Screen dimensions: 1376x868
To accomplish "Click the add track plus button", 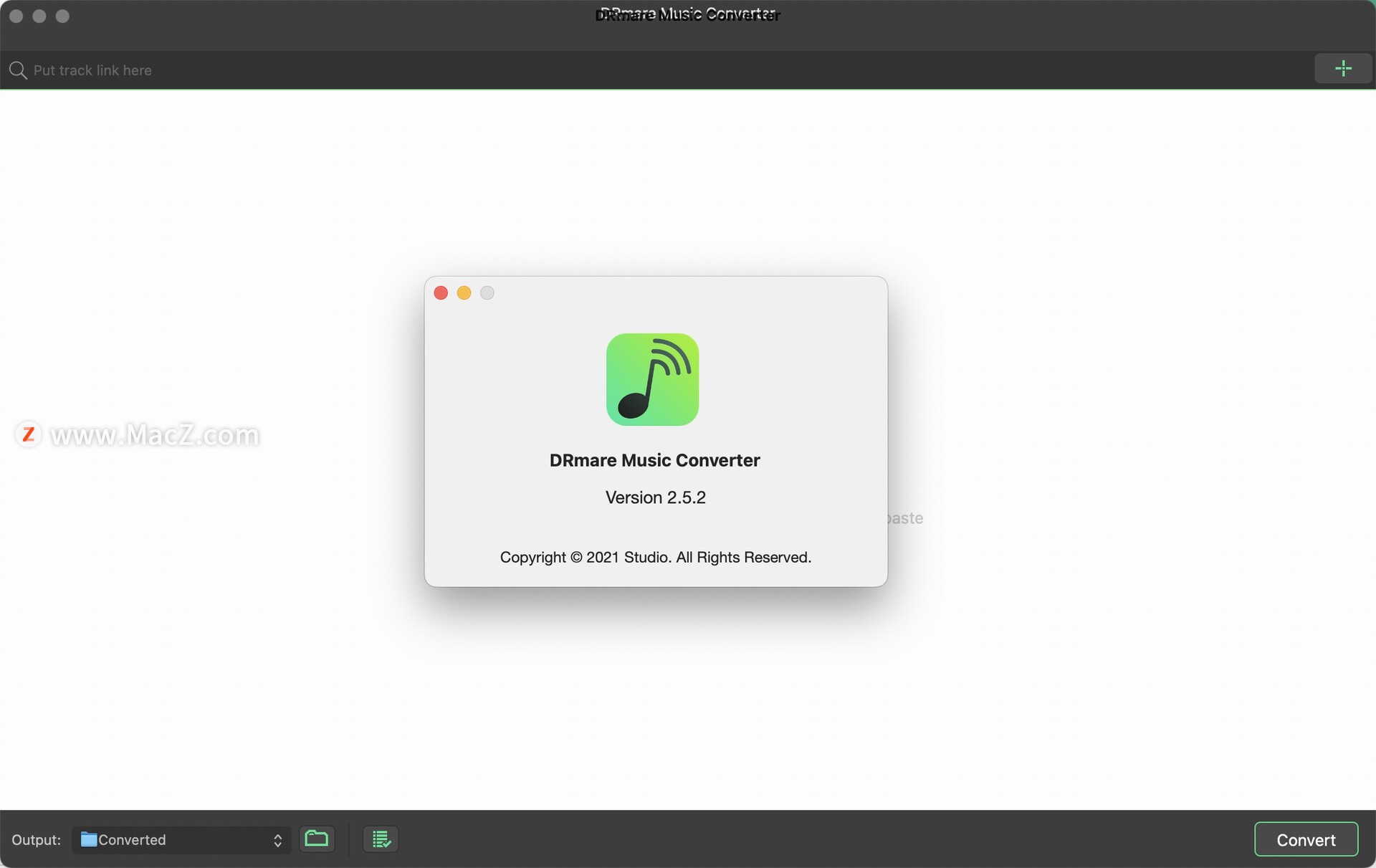I will point(1343,68).
